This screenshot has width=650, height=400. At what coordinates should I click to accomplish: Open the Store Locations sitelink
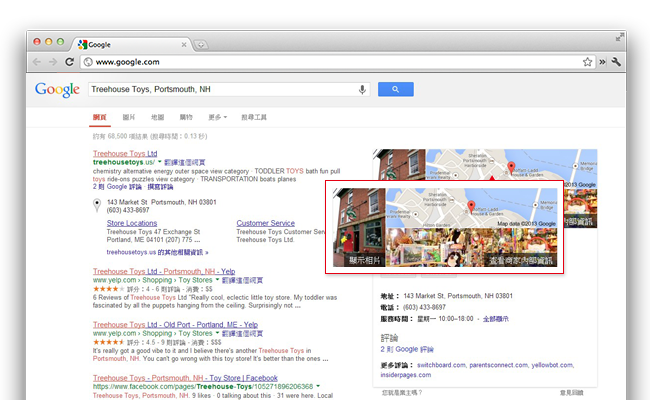[x=132, y=223]
